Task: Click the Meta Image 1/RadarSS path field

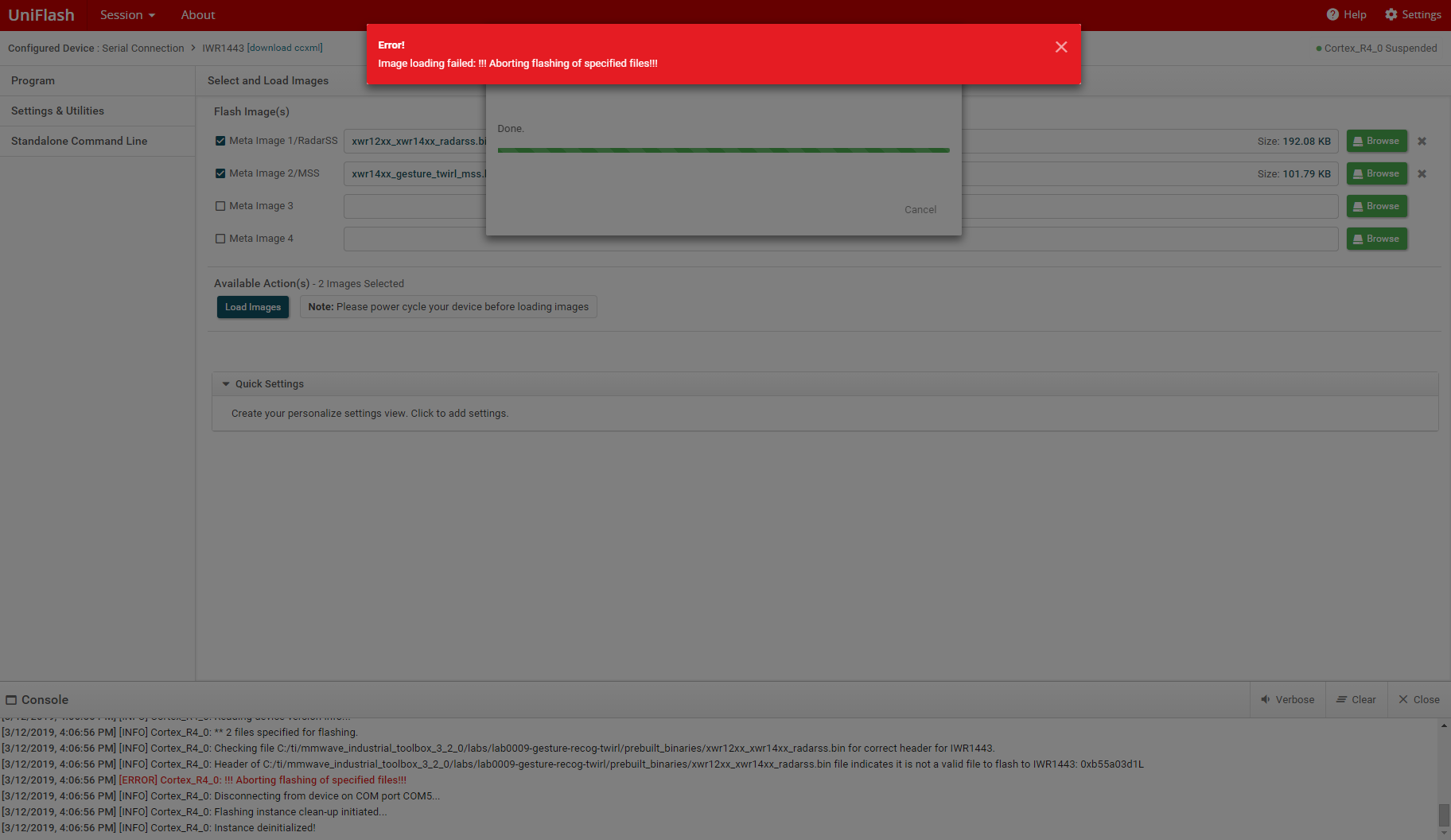Action: coord(841,142)
